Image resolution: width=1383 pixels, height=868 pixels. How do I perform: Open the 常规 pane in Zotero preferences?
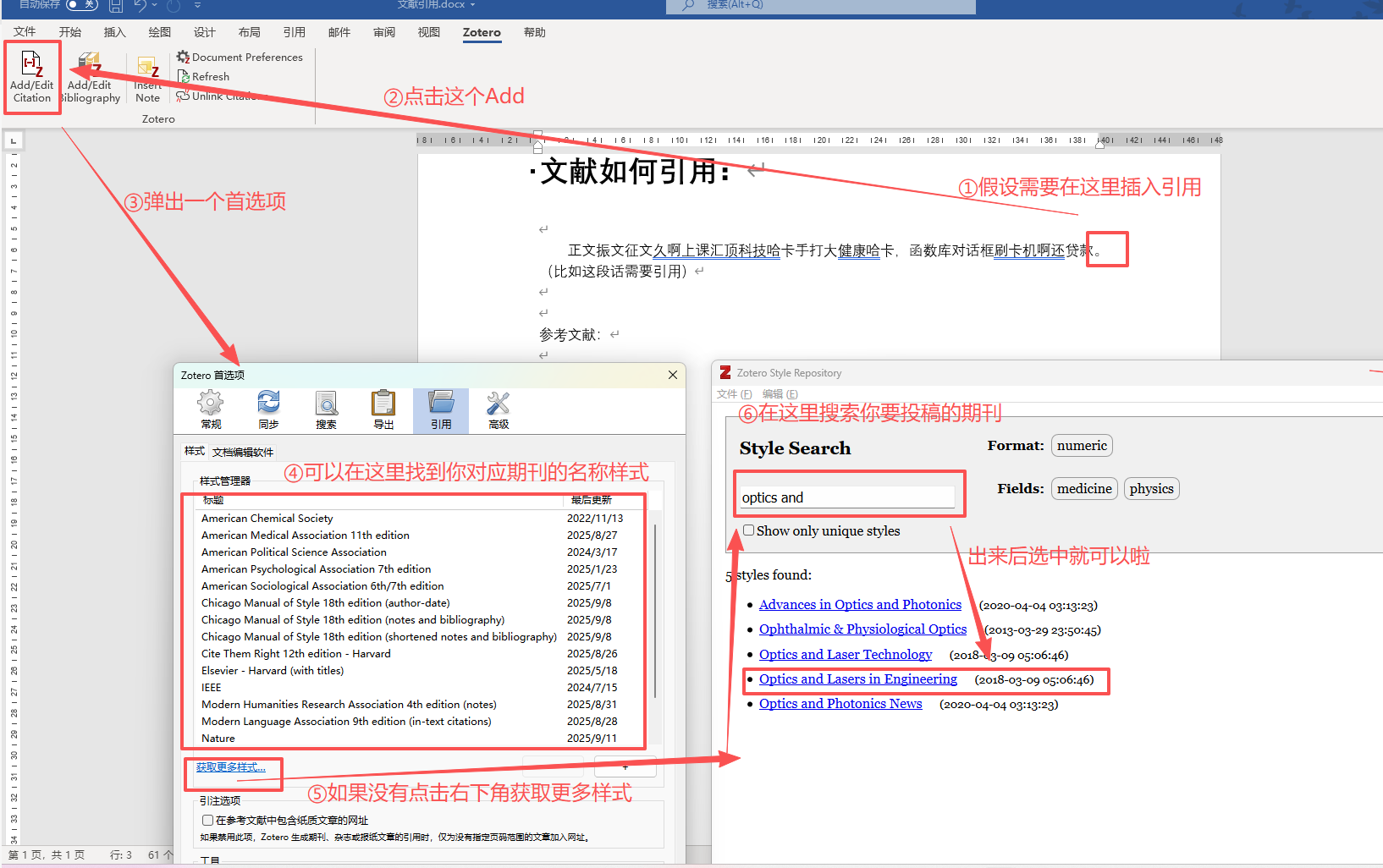pyautogui.click(x=211, y=411)
